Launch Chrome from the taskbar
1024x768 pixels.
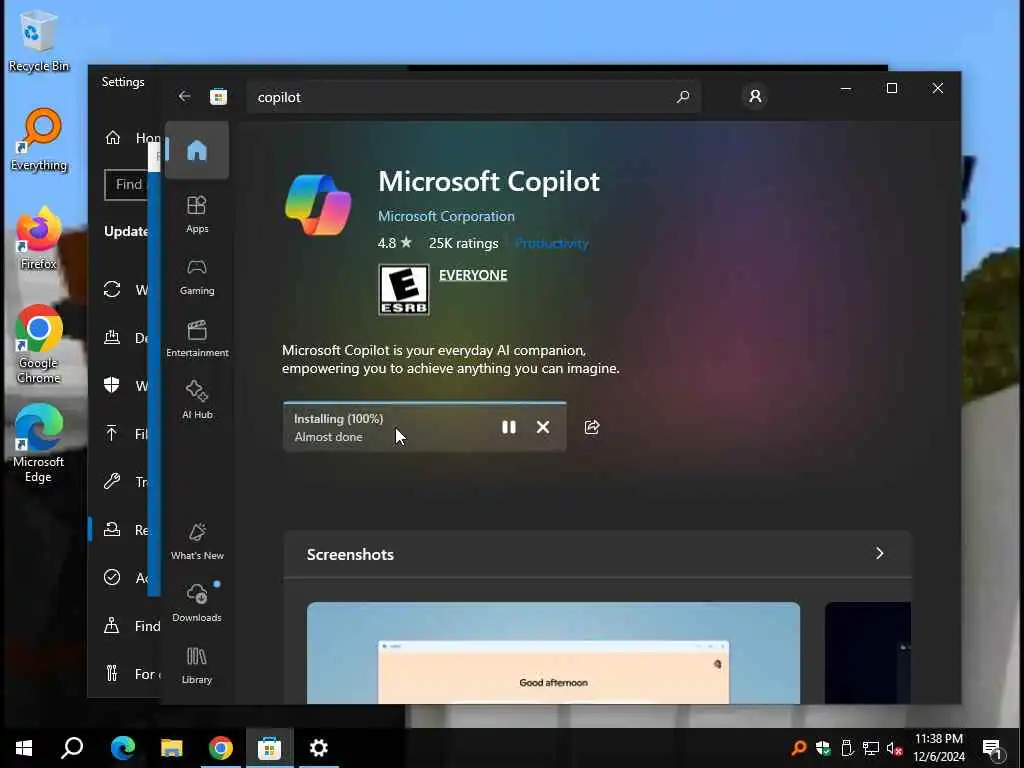(x=221, y=748)
